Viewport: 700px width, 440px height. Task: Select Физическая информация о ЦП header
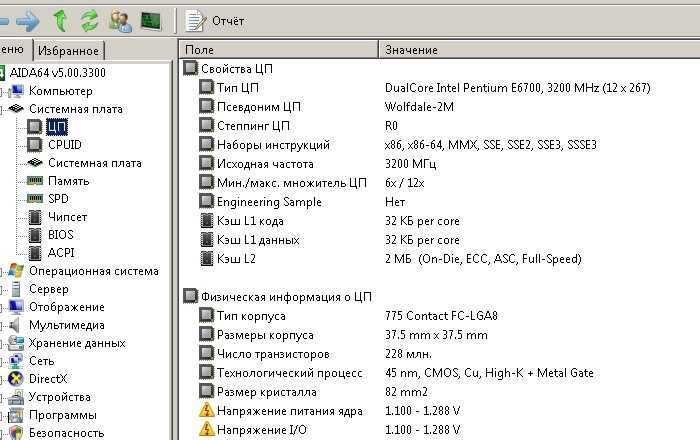[x=286, y=297]
